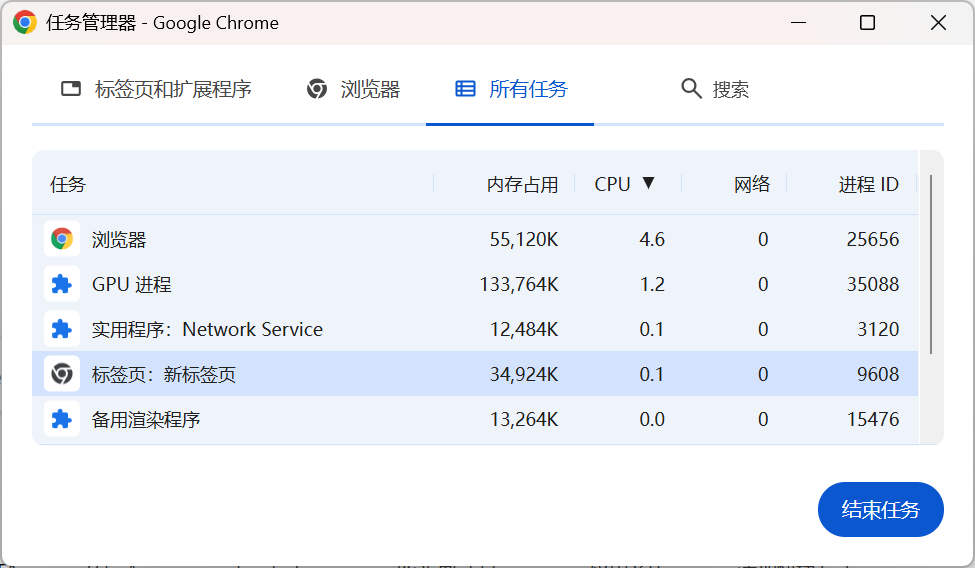Click CPU value 4.6
The image size is (975, 568).
(652, 239)
